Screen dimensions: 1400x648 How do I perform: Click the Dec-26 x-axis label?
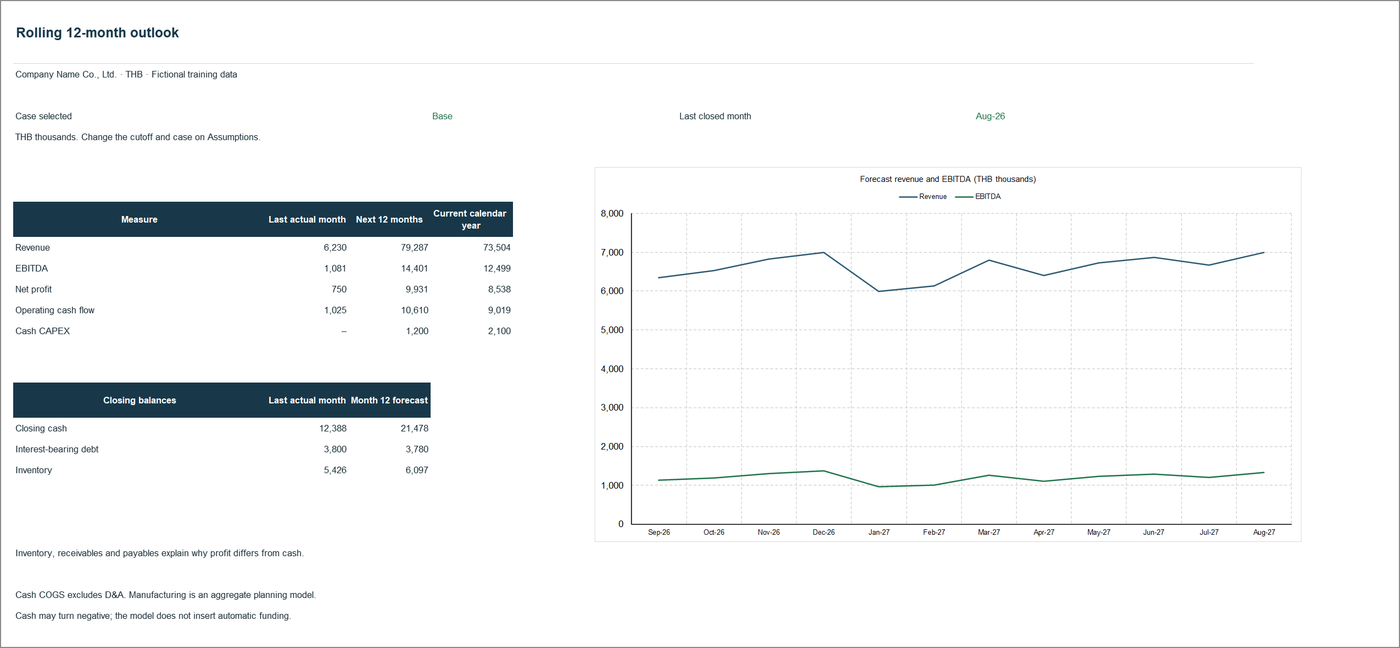pyautogui.click(x=824, y=533)
